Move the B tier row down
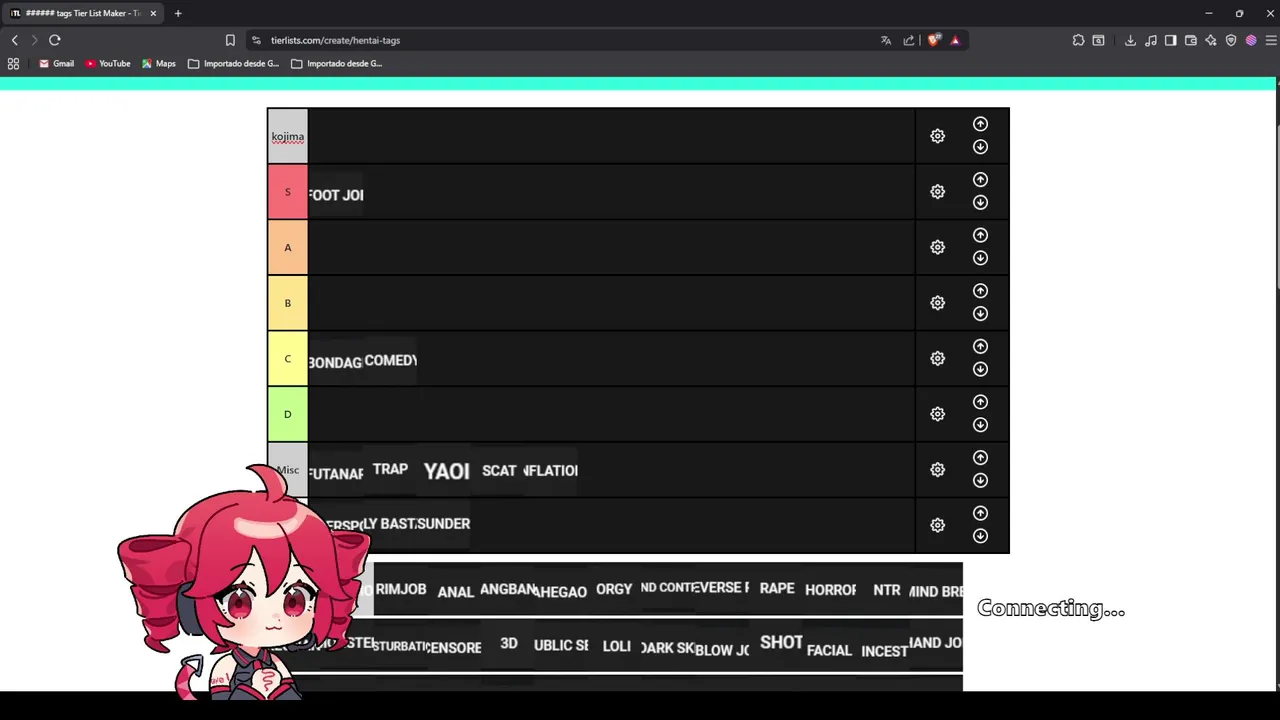Image resolution: width=1280 pixels, height=720 pixels. 980,314
